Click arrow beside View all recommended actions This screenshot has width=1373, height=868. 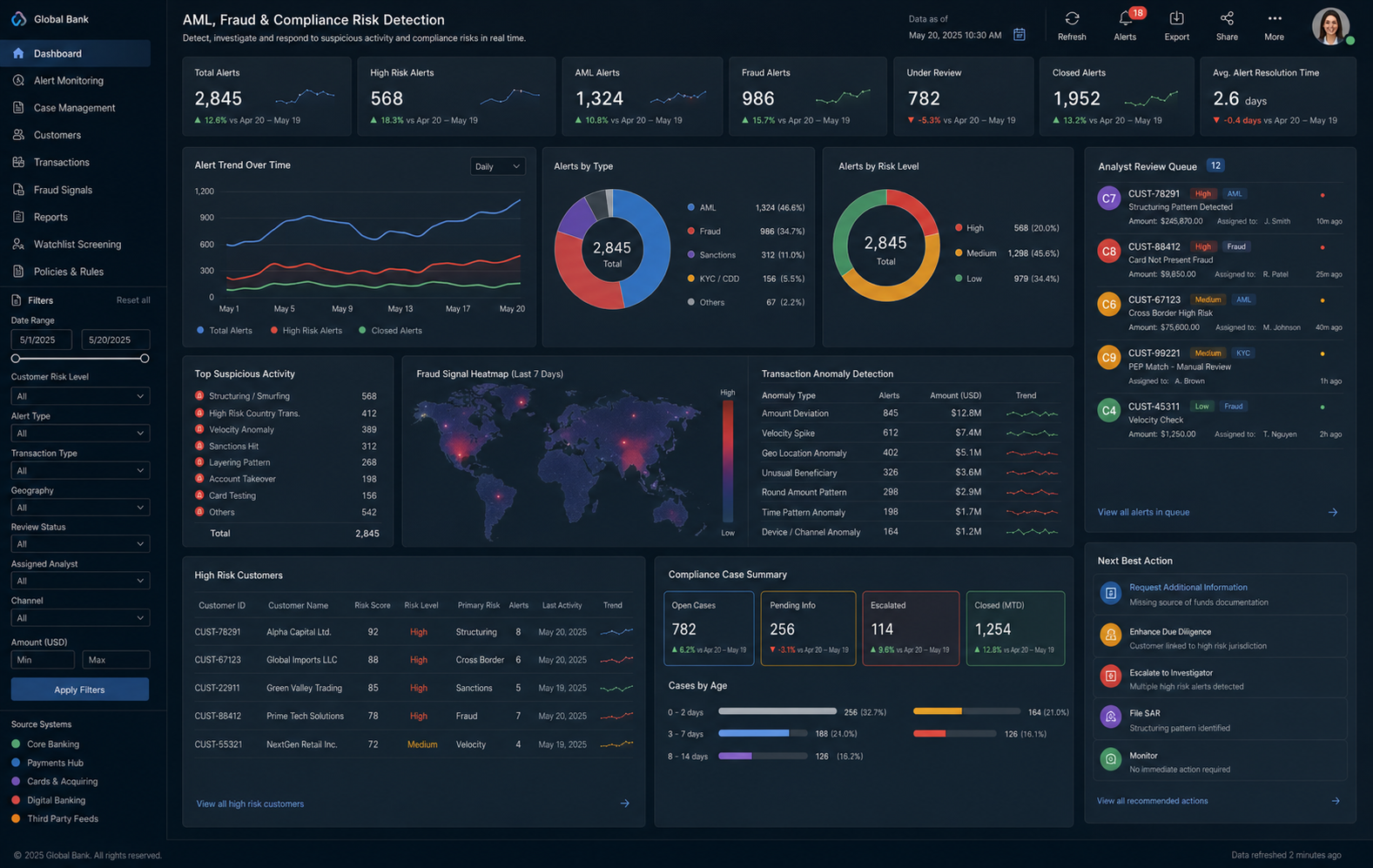[x=1335, y=801]
